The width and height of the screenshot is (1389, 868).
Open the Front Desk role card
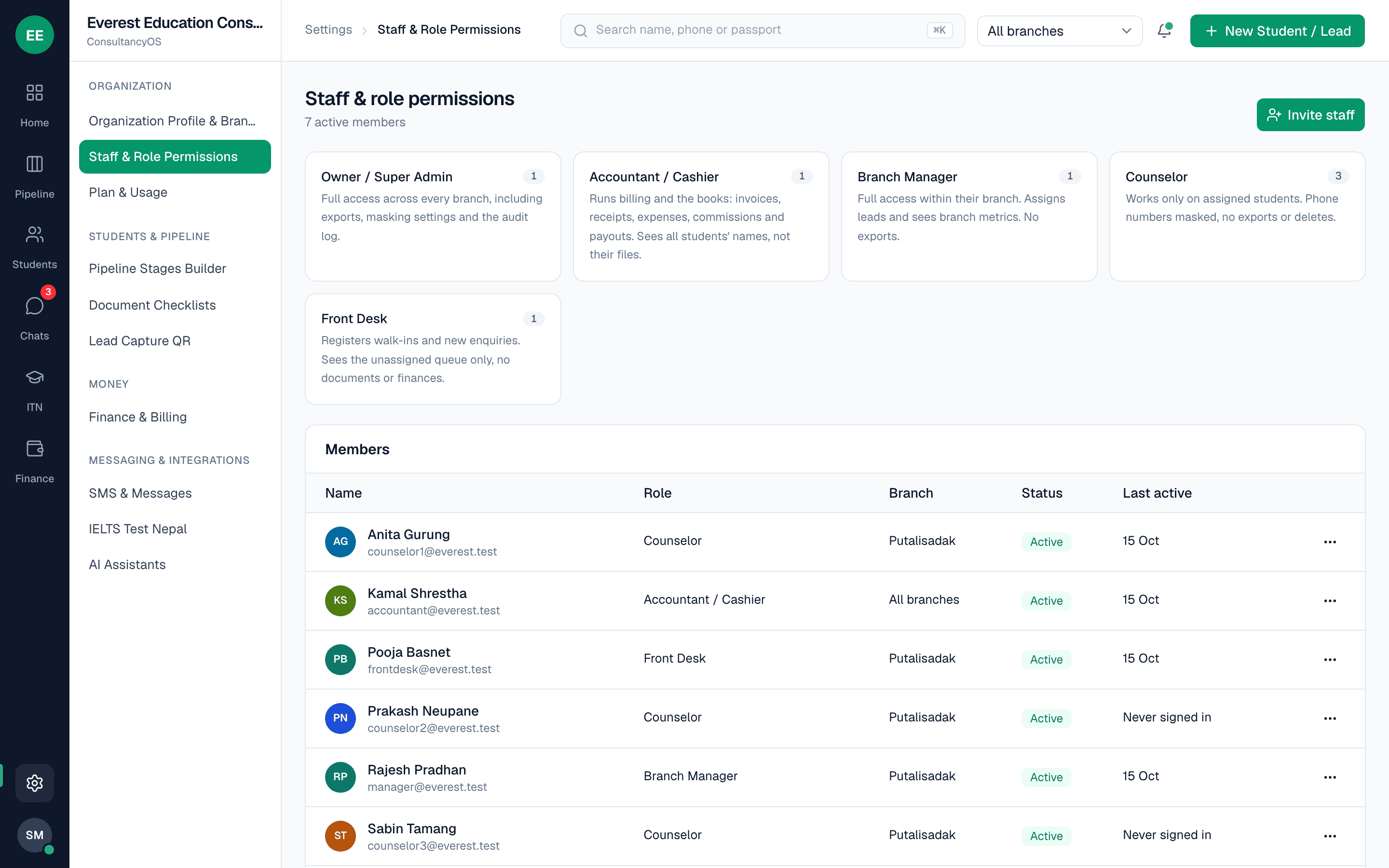(433, 349)
